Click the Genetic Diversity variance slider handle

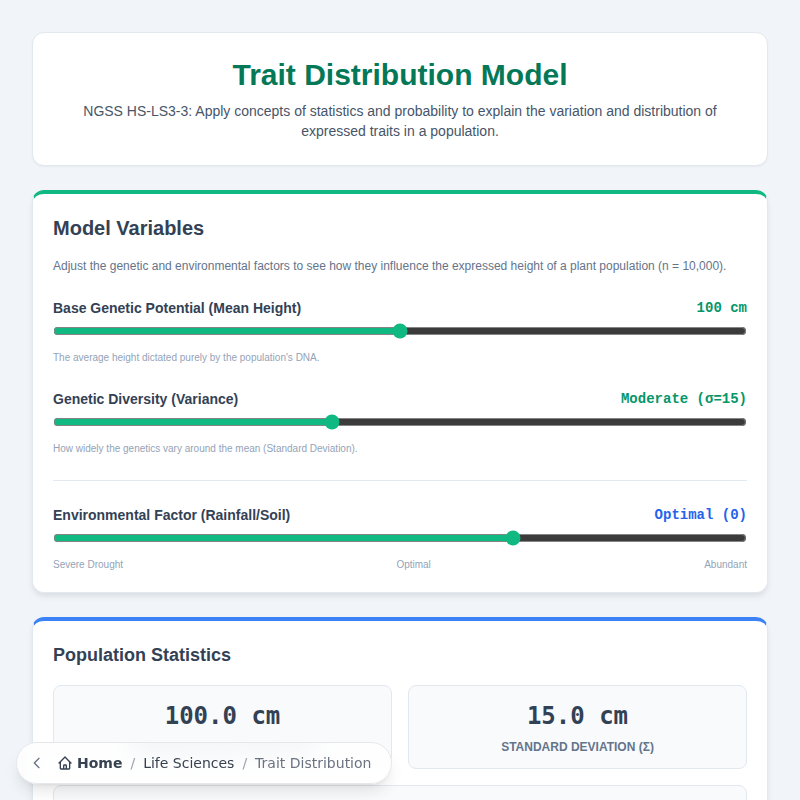pyautogui.click(x=332, y=422)
